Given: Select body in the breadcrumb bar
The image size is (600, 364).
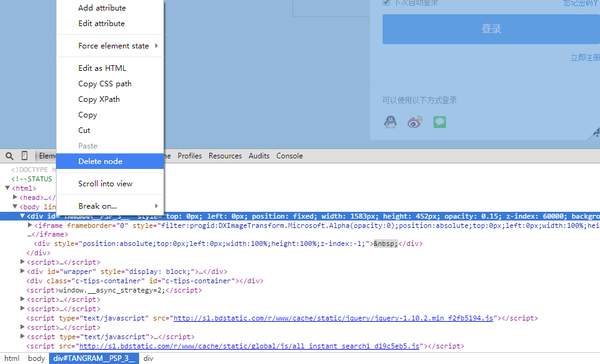Looking at the screenshot, I should (36, 359).
